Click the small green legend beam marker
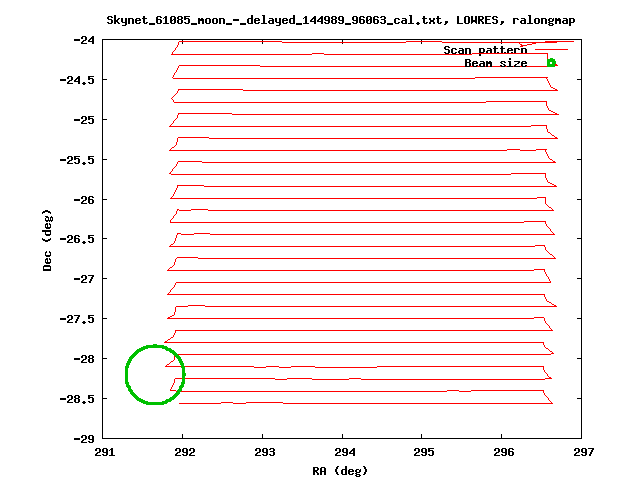This screenshot has width=640, height=480. coord(551,63)
